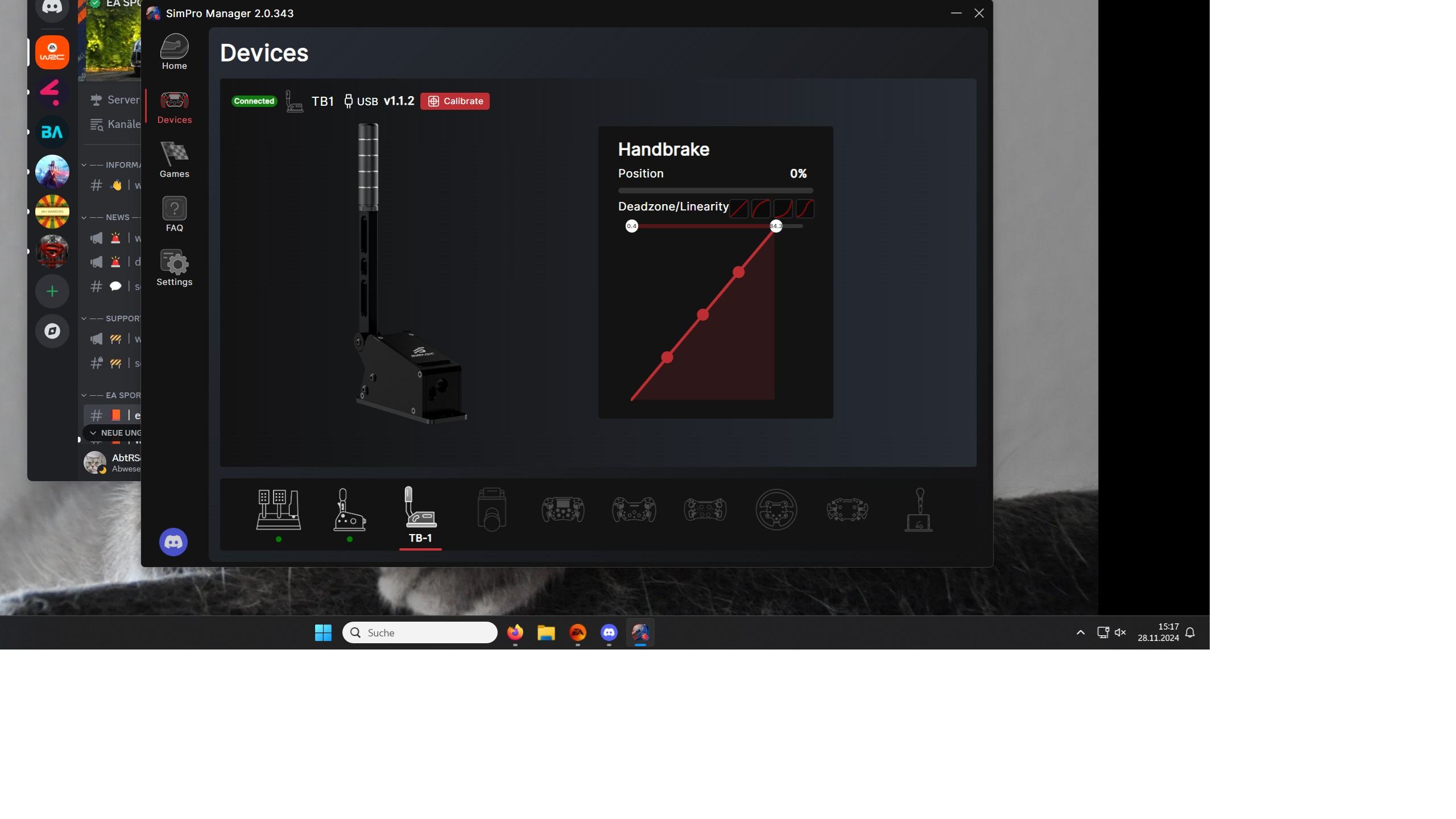Select the S-curve linearity preset
Screen dimensions: 1456x819
805,209
